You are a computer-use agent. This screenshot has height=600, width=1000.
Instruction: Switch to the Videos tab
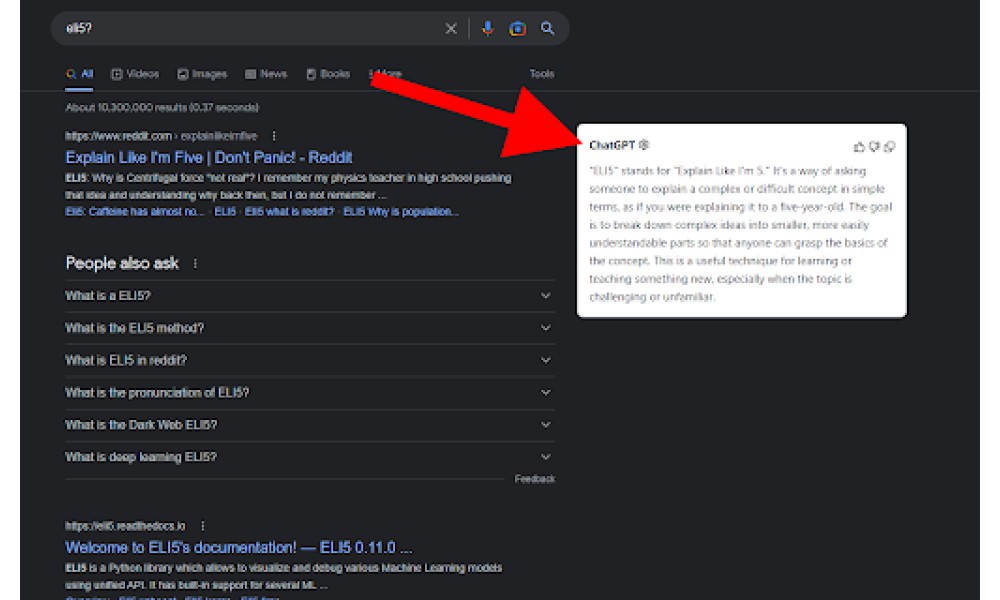point(135,74)
